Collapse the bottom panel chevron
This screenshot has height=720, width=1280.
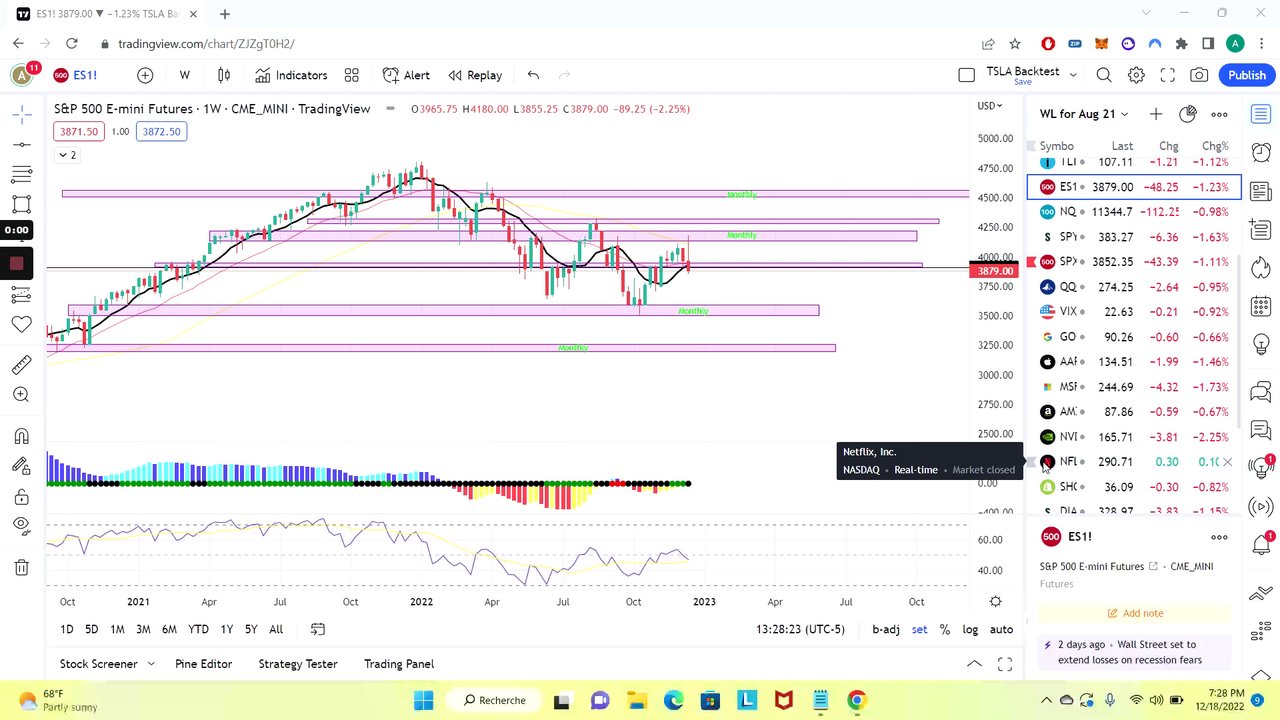click(974, 664)
